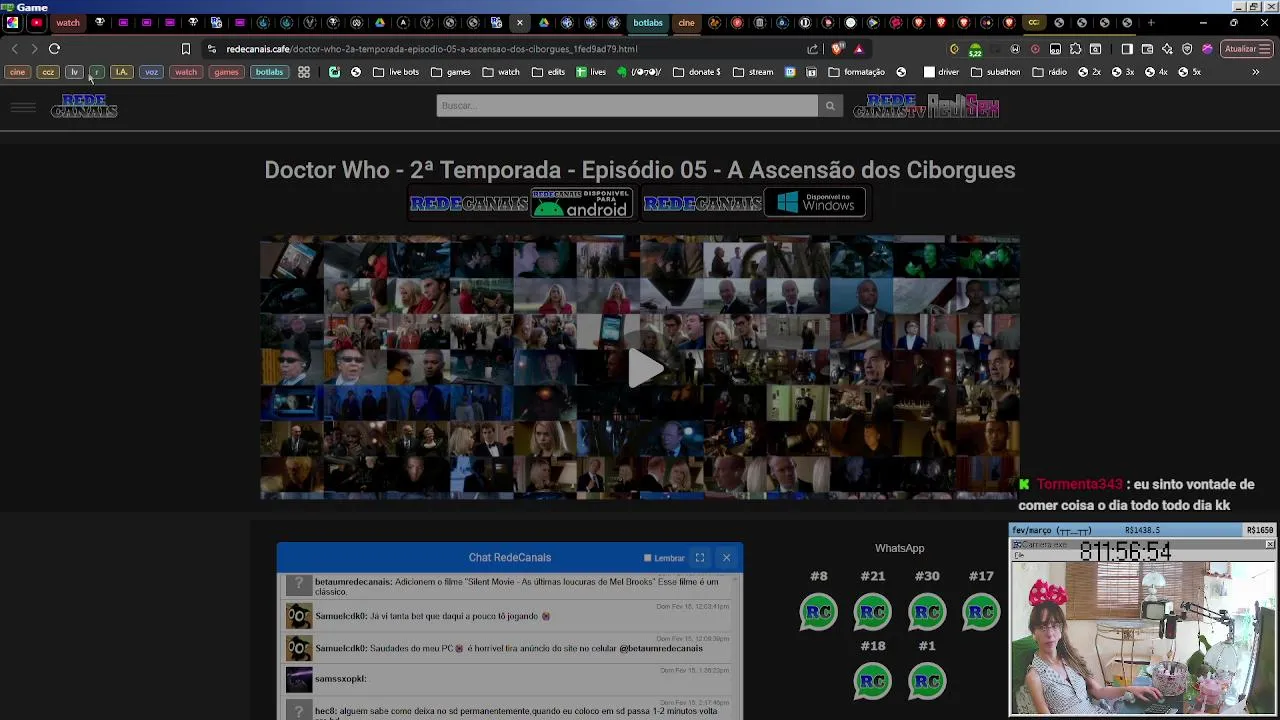Open the AnimeSex banner link
The height and width of the screenshot is (720, 1280).
[963, 106]
